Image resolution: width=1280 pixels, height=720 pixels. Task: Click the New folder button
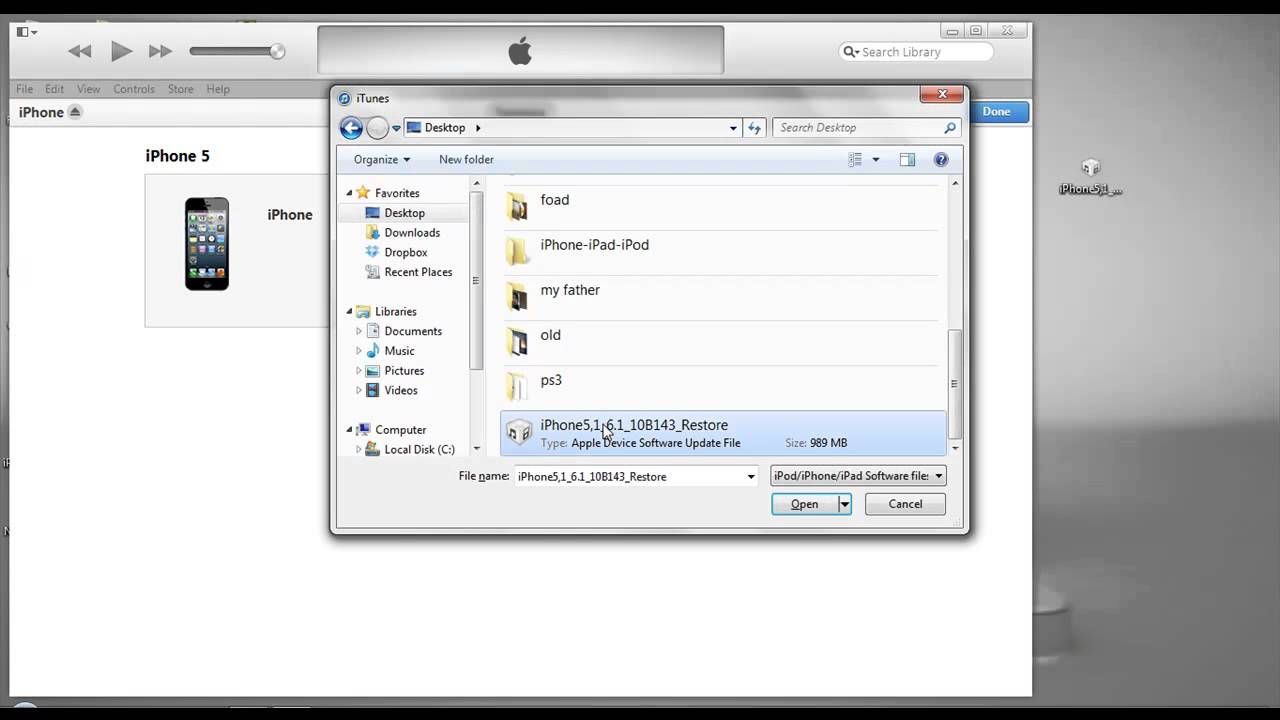tap(466, 159)
